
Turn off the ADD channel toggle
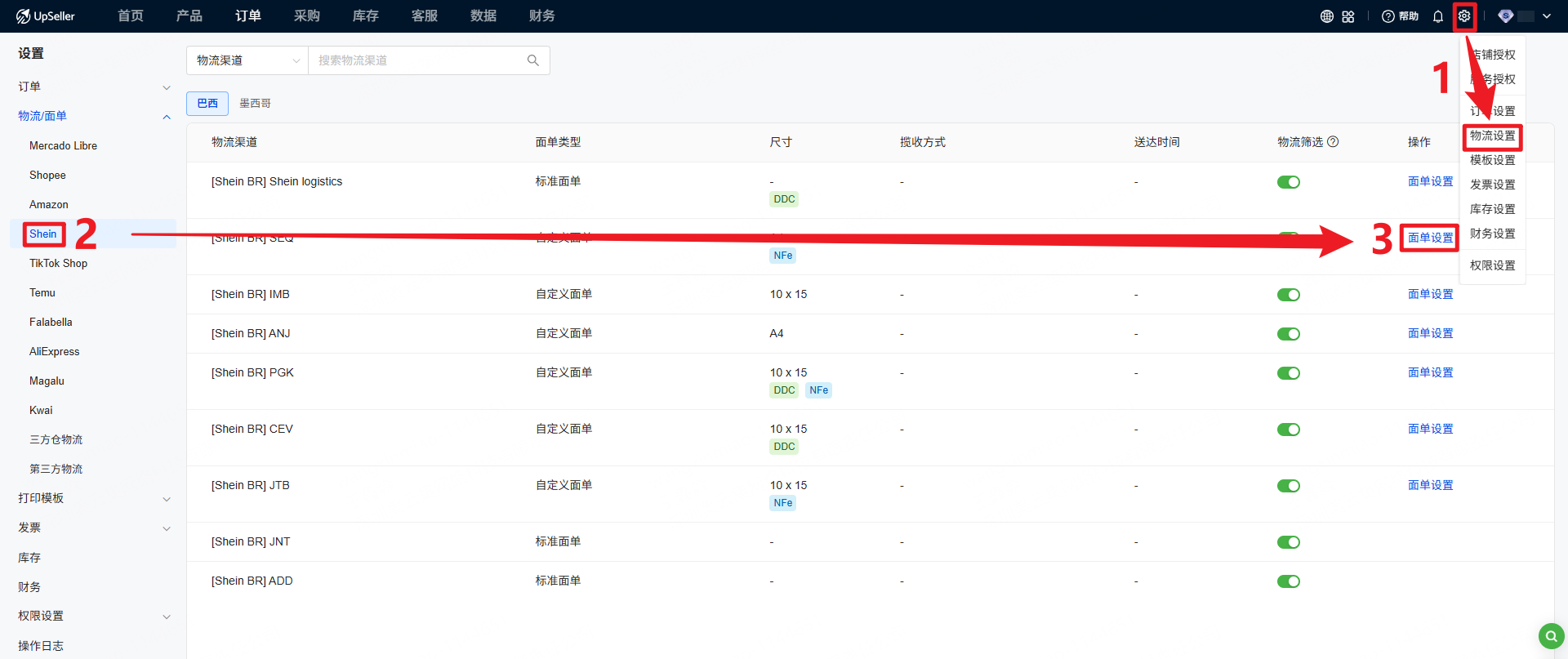point(1288,581)
